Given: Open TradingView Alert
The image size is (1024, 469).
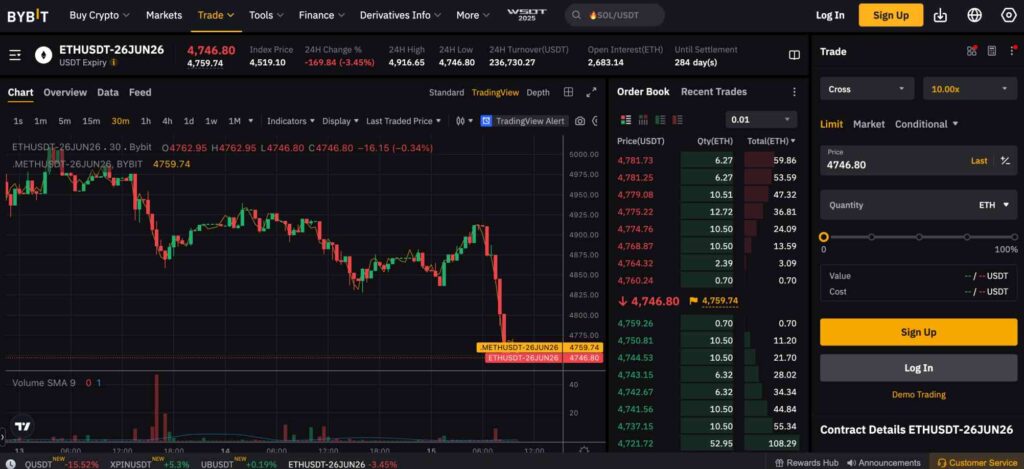Looking at the screenshot, I should tap(523, 121).
